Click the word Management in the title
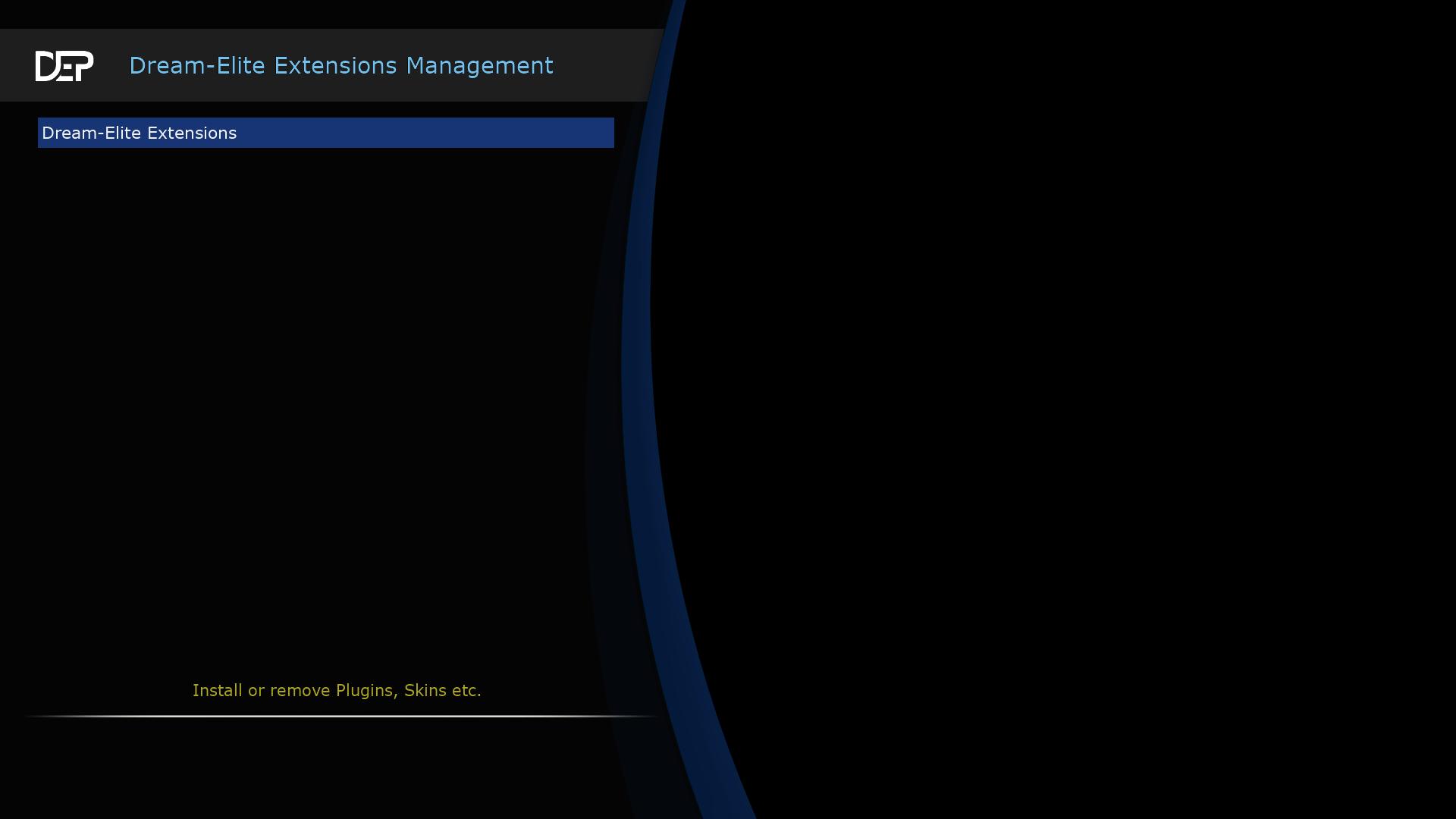This screenshot has height=819, width=1456. point(479,66)
